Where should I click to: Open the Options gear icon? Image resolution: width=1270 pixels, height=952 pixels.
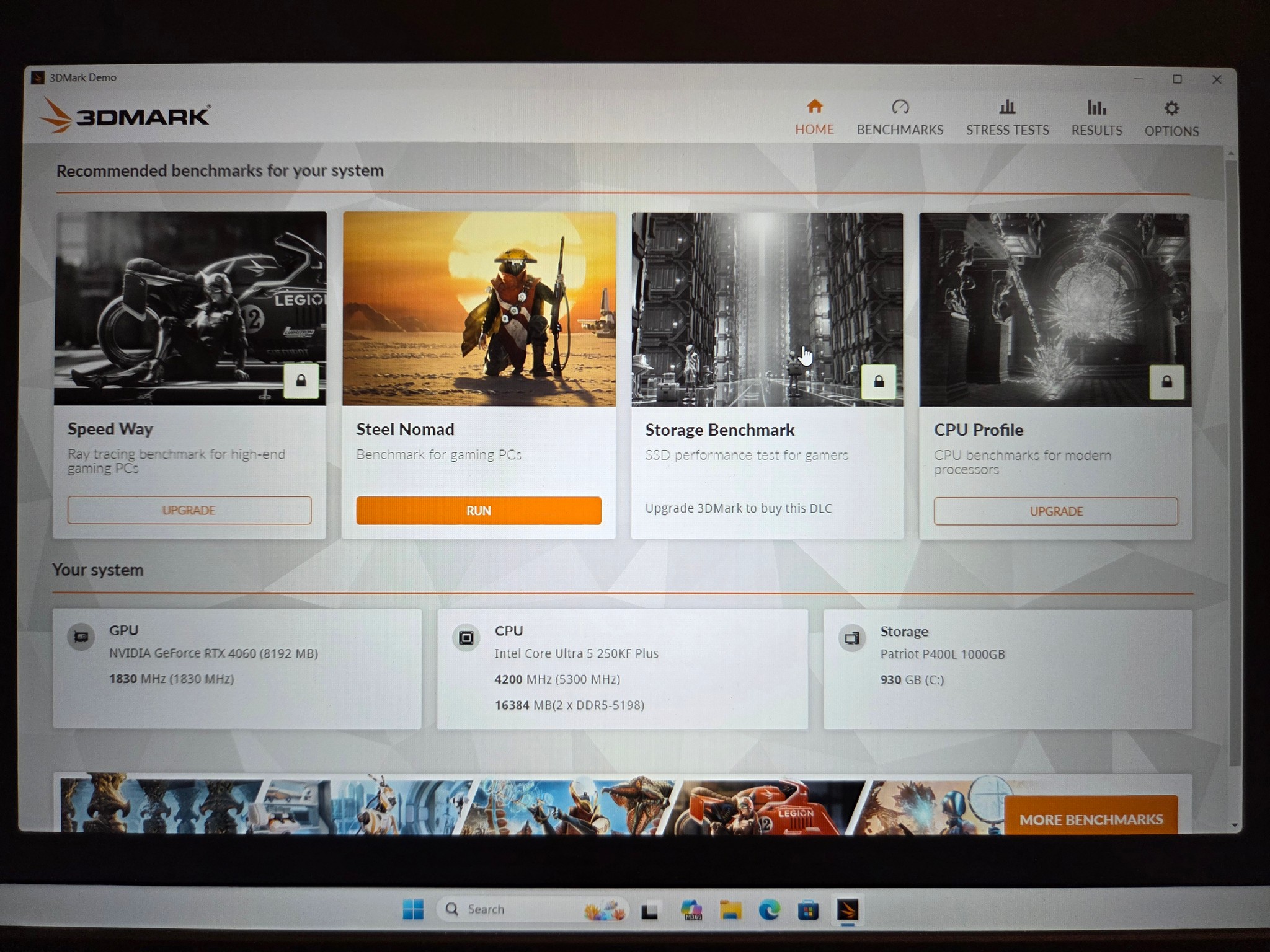1171,108
